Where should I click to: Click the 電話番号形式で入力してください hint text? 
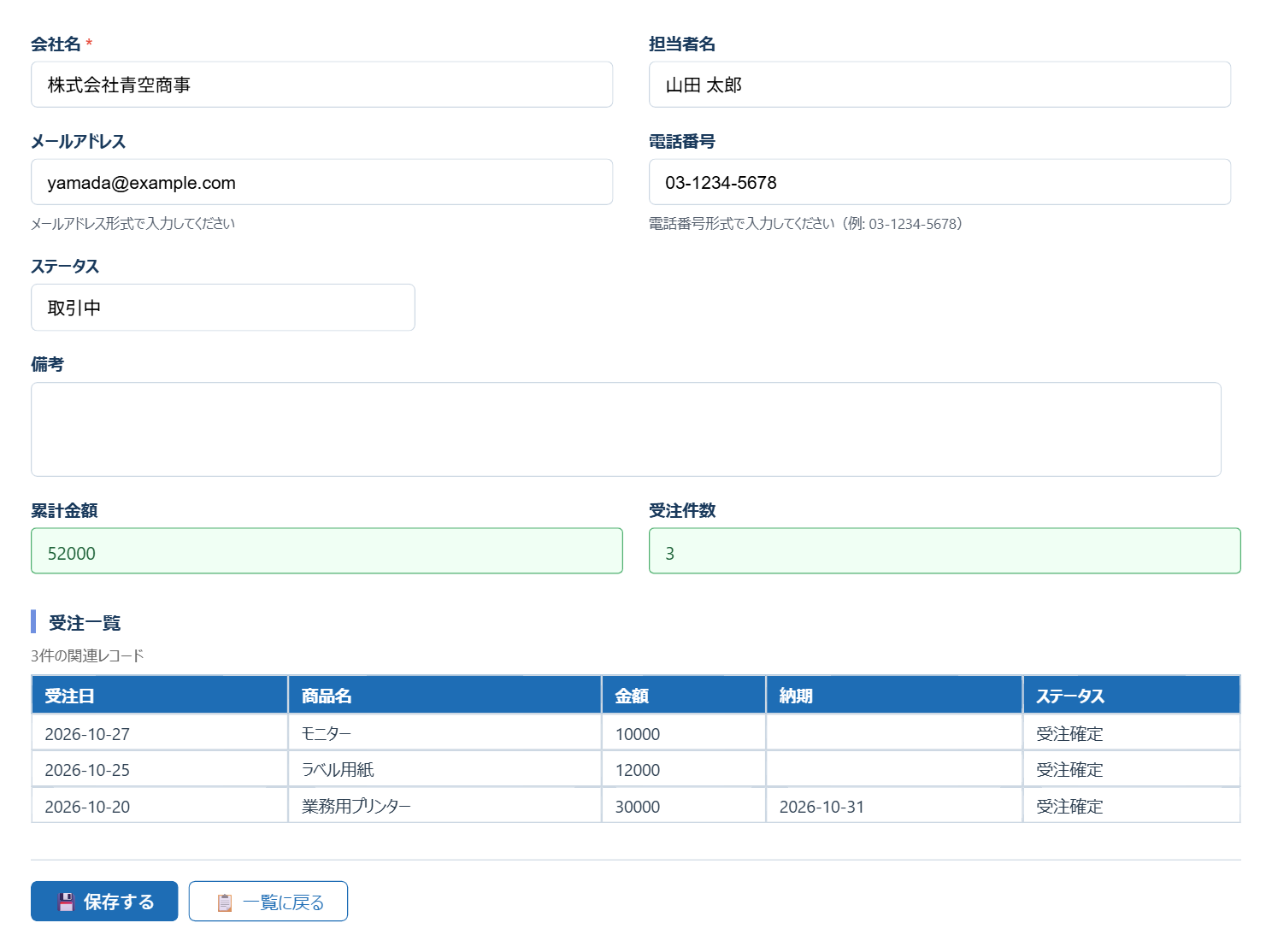pos(806,224)
